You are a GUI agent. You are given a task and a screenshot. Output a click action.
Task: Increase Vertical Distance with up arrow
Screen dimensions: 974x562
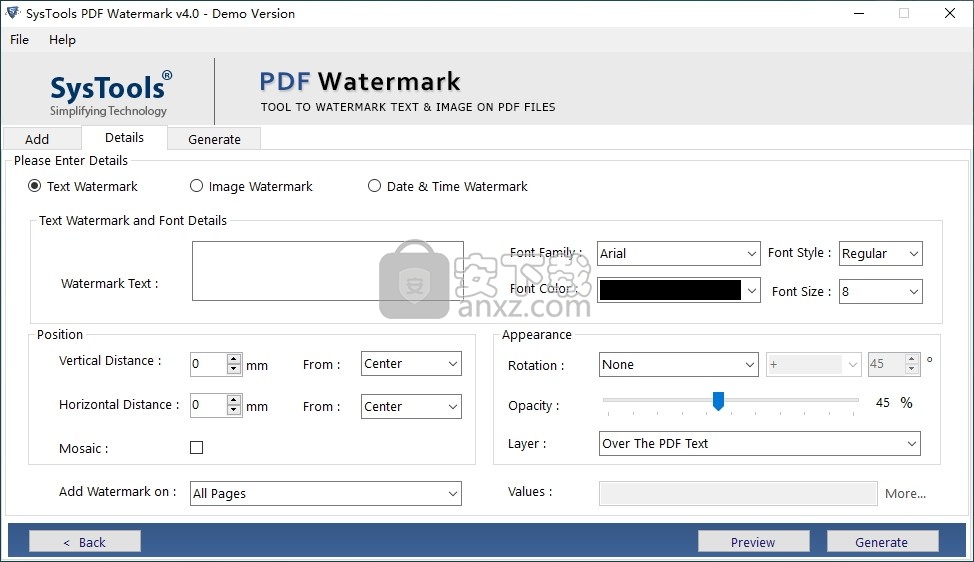(234, 358)
